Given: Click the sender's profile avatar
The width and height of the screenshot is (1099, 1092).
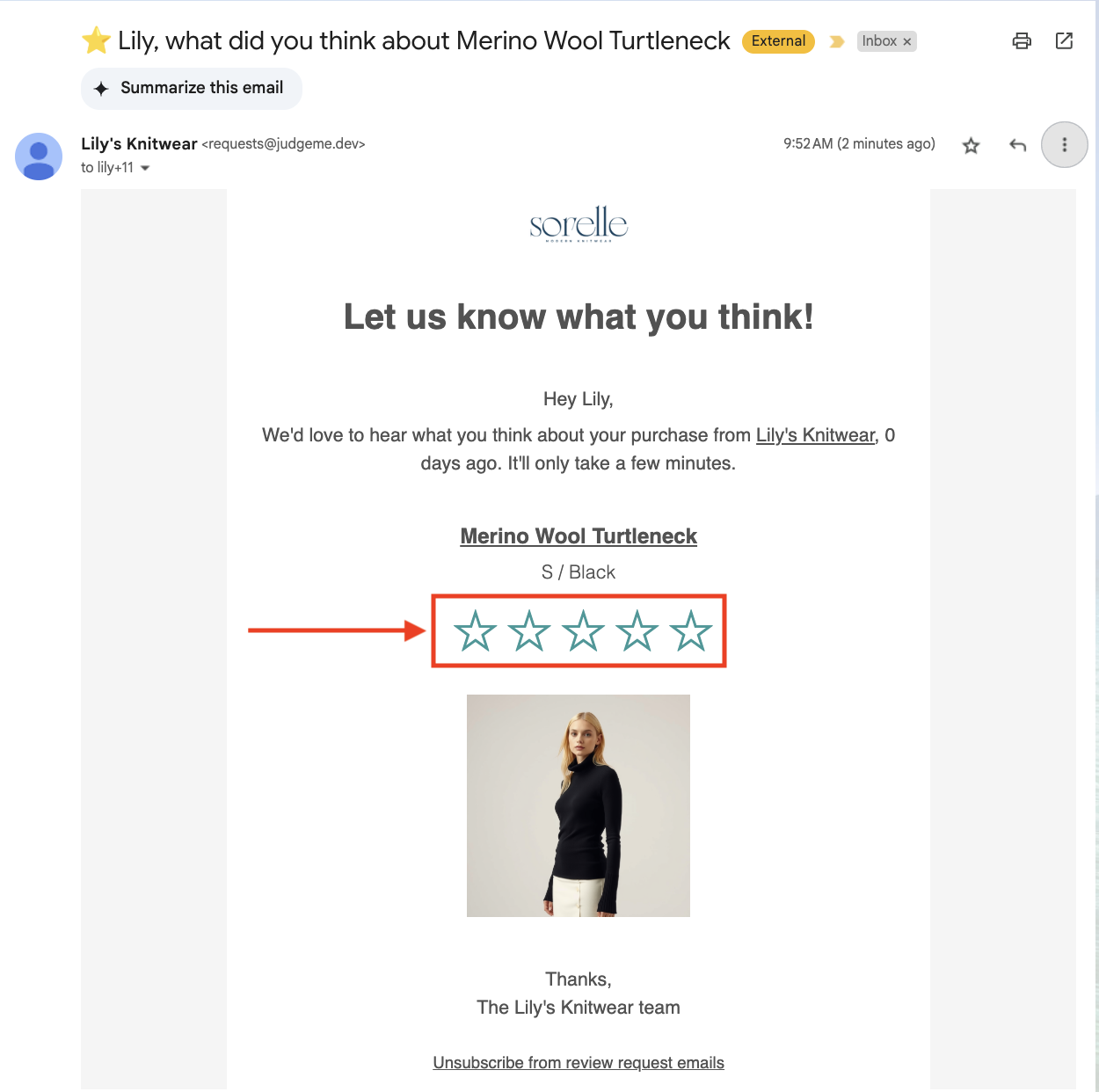Looking at the screenshot, I should [39, 157].
